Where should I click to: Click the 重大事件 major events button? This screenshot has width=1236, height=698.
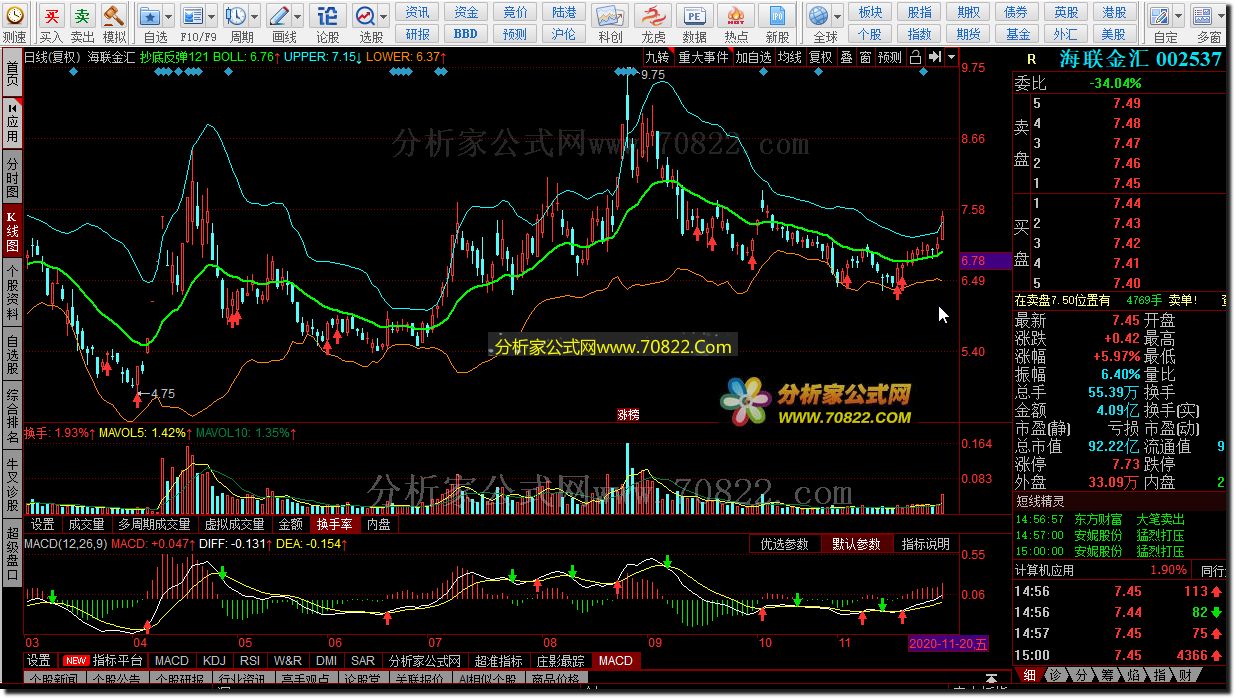pos(703,58)
